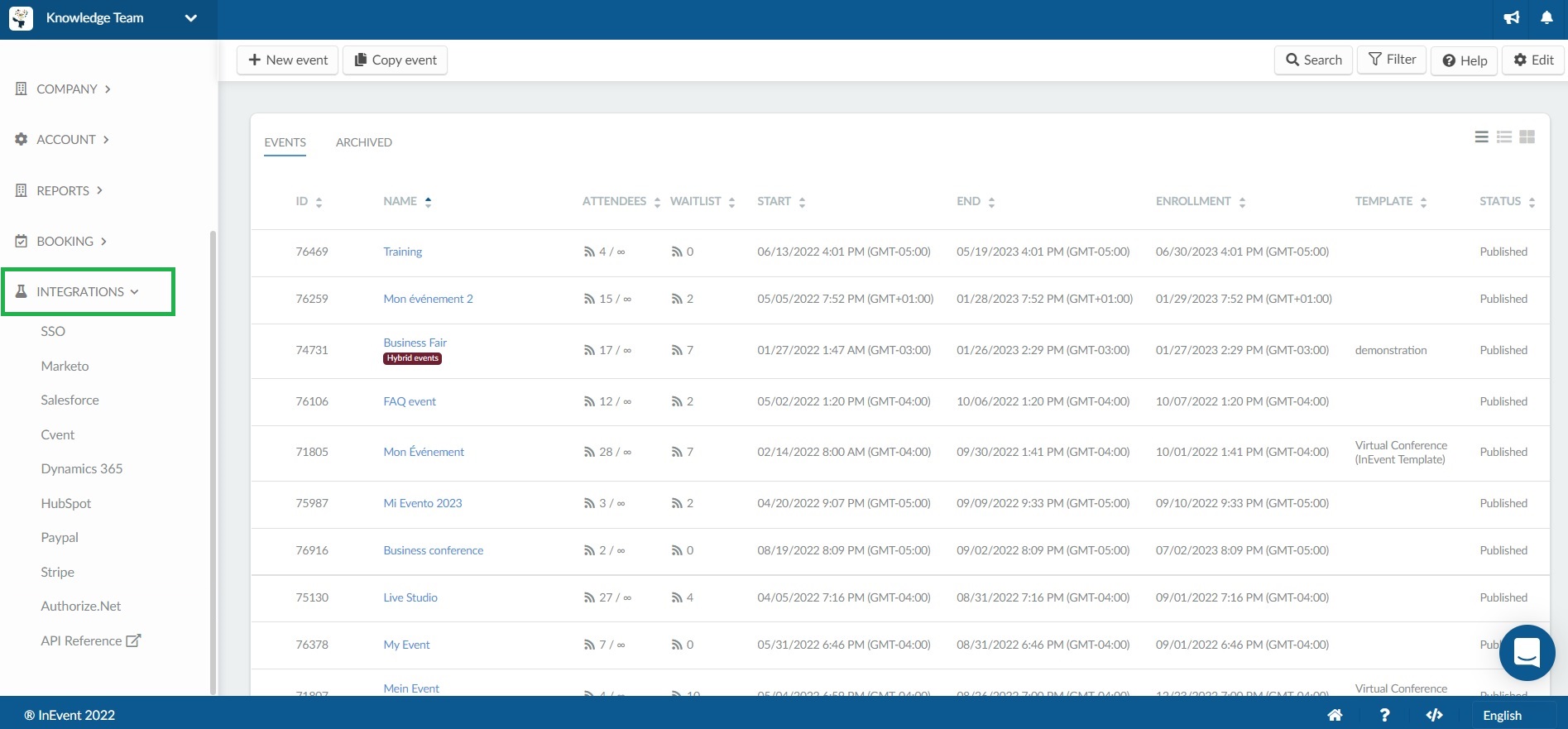Open Salesforce integration
Image resolution: width=1568 pixels, height=729 pixels.
coord(70,400)
